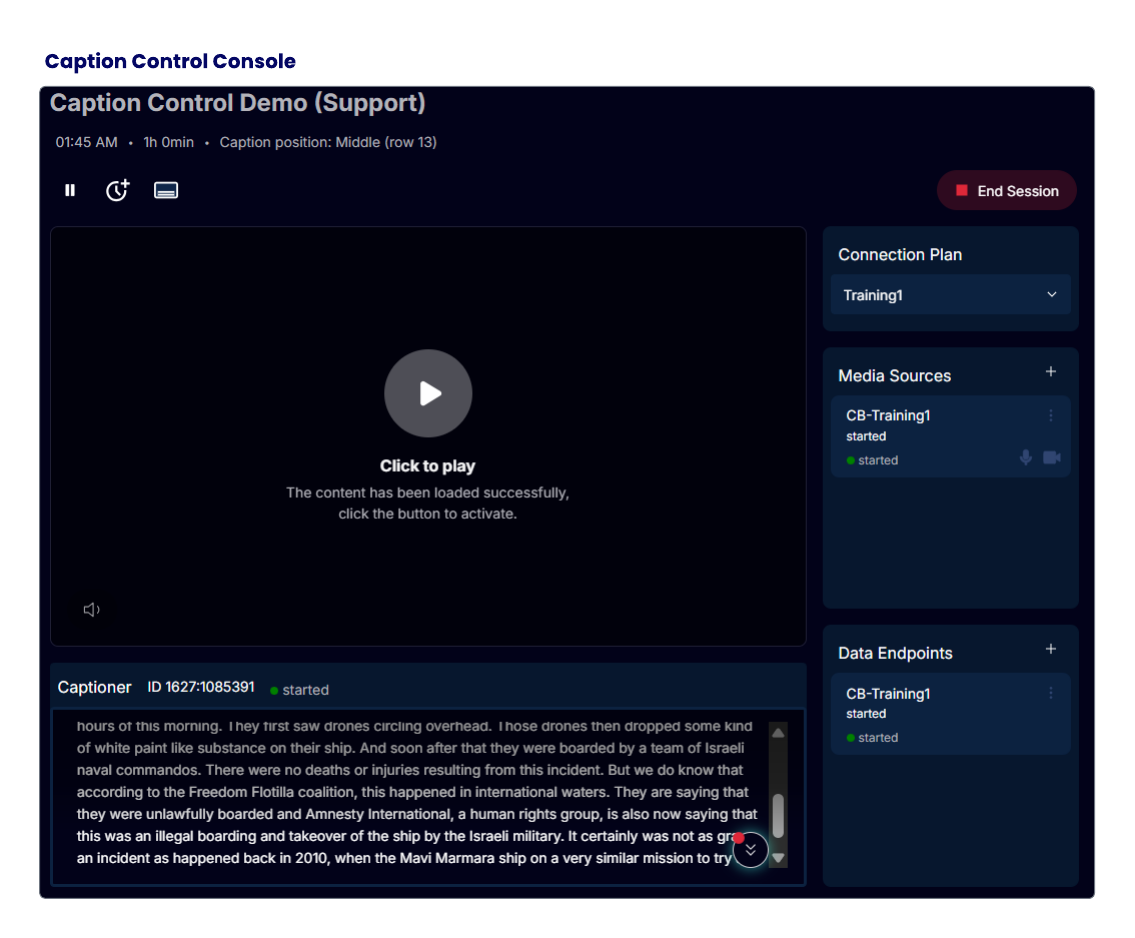Toggle microphone for CB-Training1 media source
Viewport: 1135px width, 938px height.
(x=1025, y=457)
